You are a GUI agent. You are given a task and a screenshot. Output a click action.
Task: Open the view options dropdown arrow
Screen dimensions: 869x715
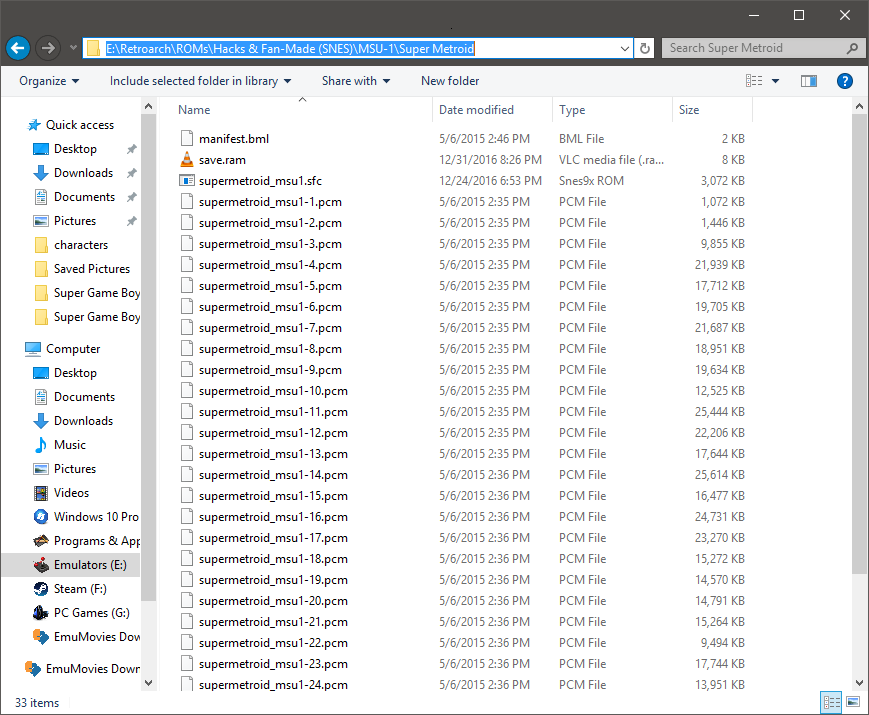coord(775,81)
